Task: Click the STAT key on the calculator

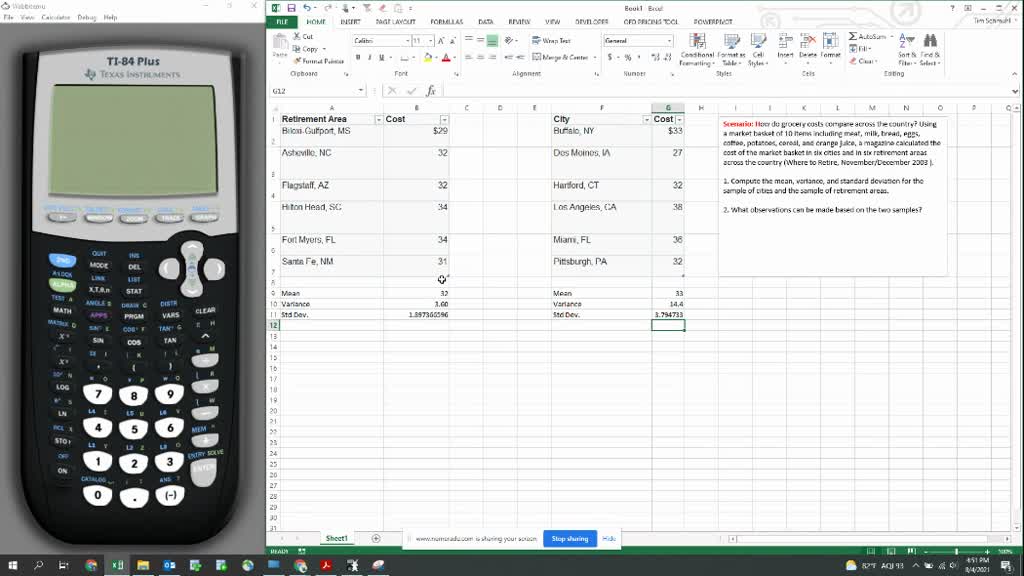Action: click(134, 291)
